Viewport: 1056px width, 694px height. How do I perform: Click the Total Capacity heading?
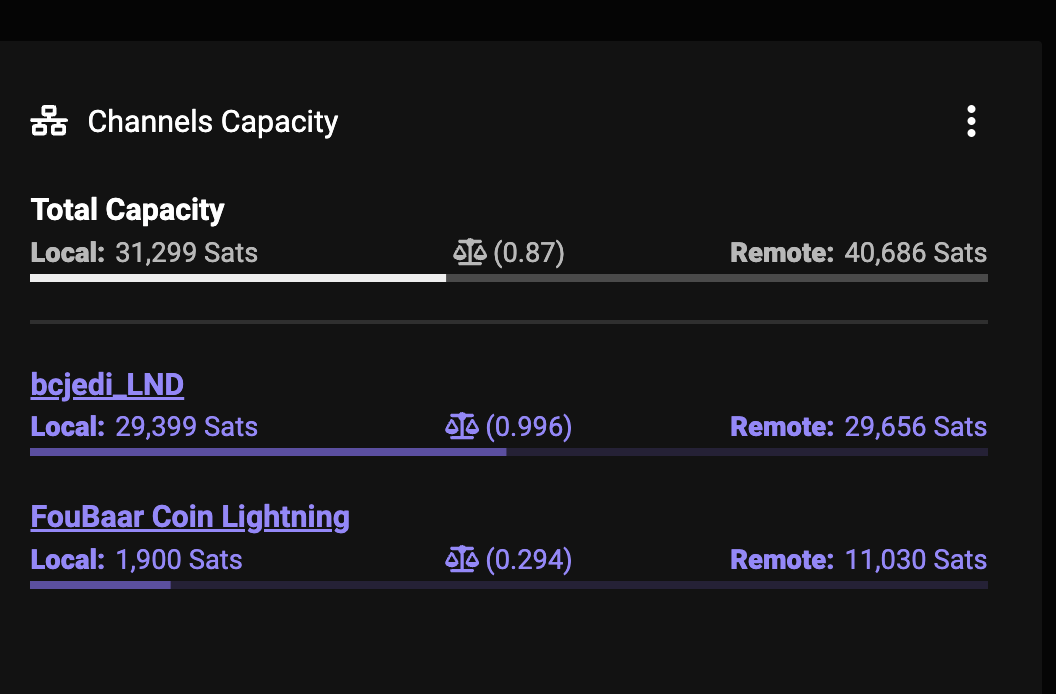pyautogui.click(x=127, y=210)
